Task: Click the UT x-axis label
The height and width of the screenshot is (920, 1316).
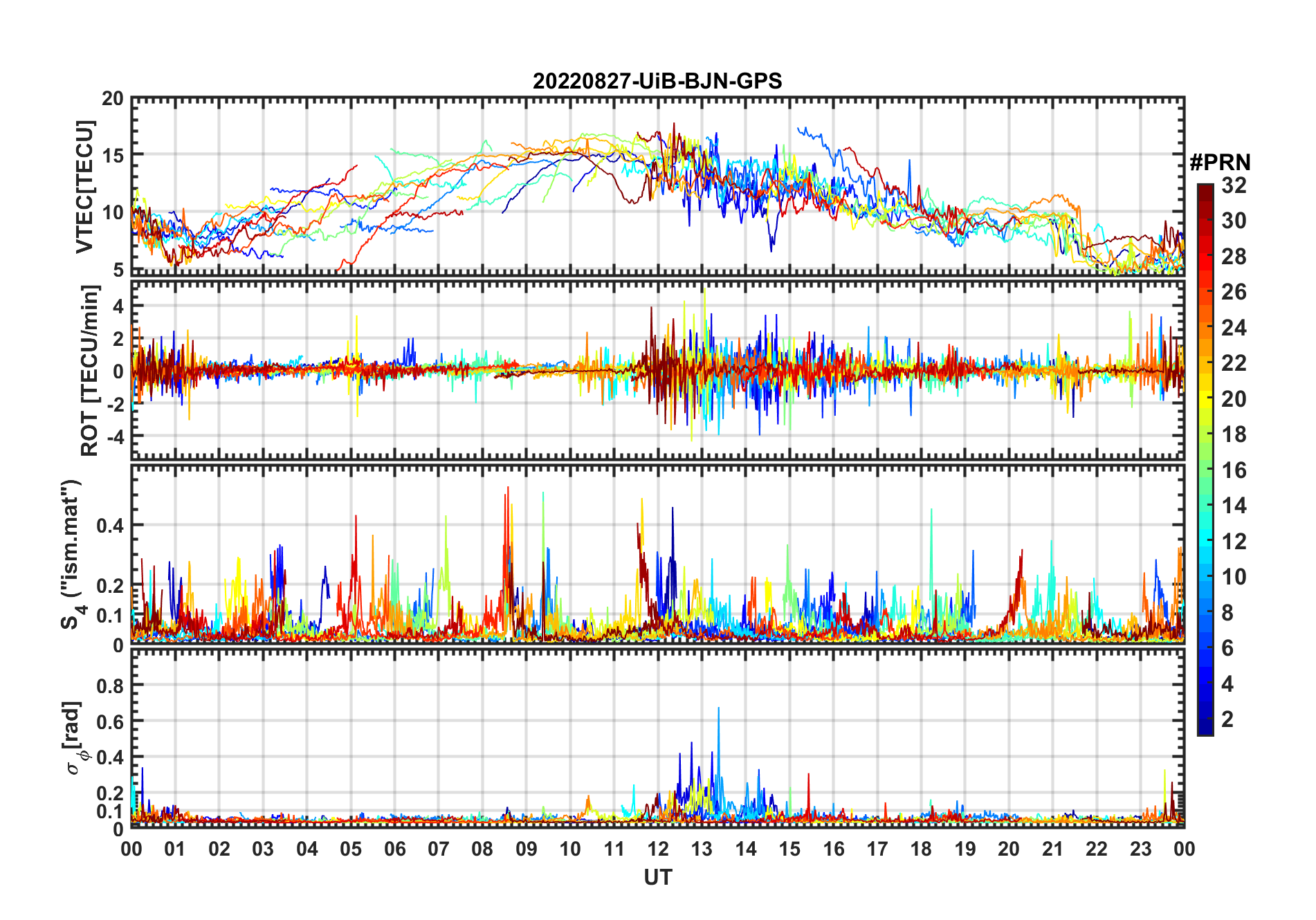Action: pos(657,877)
